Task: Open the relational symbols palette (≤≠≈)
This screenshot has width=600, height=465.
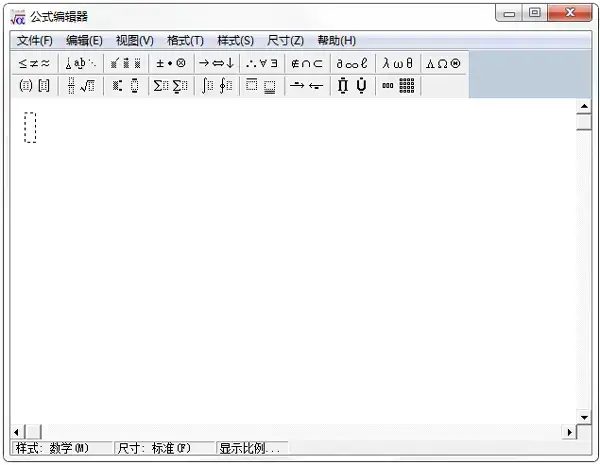Action: tap(34, 64)
